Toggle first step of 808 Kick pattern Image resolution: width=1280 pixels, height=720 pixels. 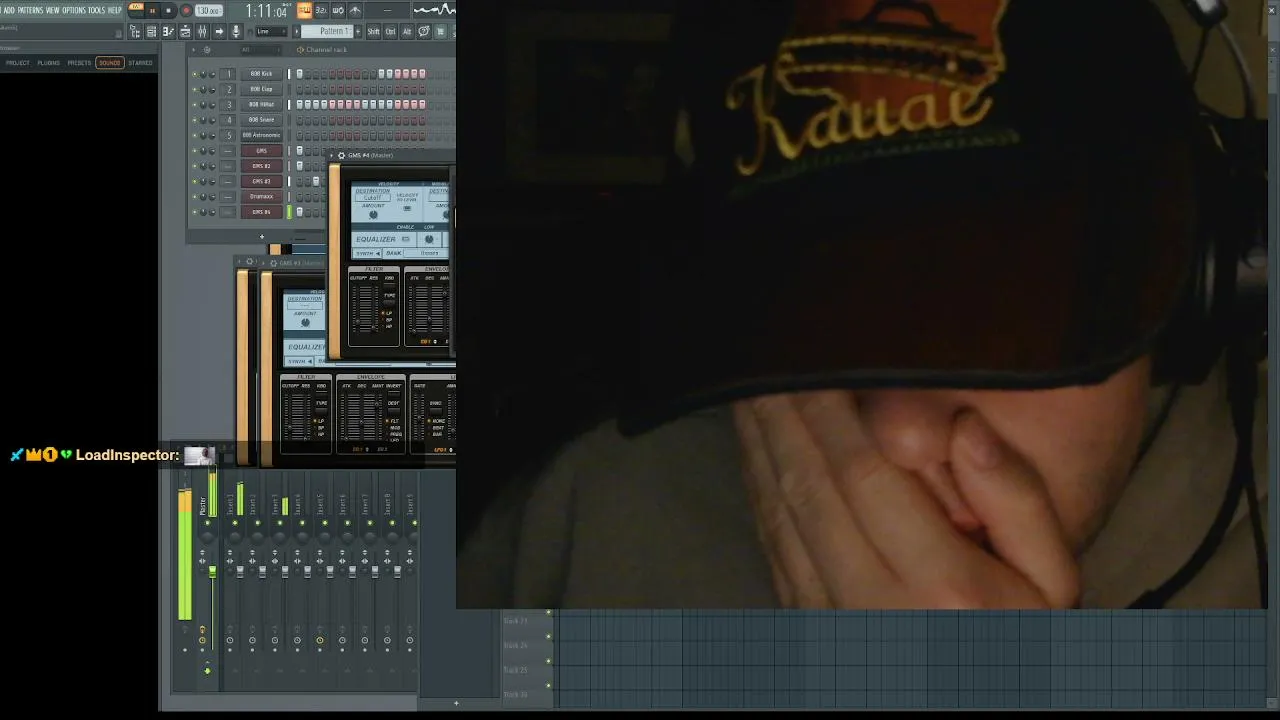(x=299, y=74)
